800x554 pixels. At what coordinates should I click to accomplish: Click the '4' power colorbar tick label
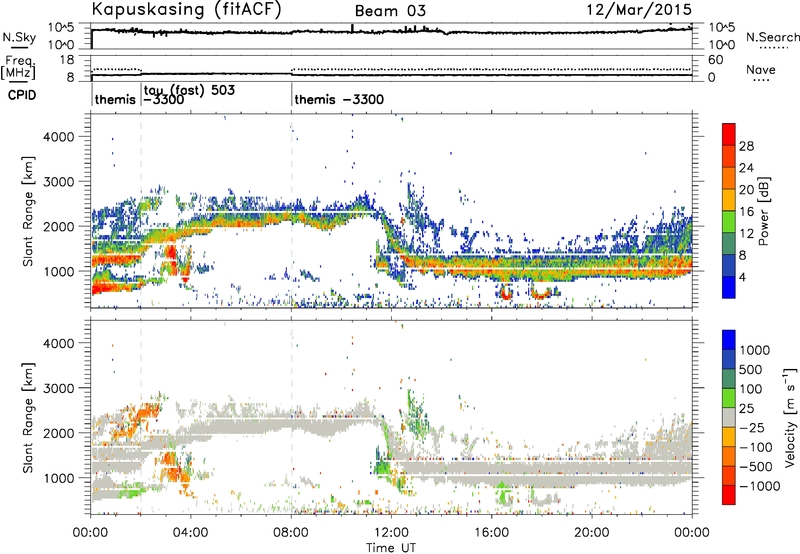tap(743, 277)
